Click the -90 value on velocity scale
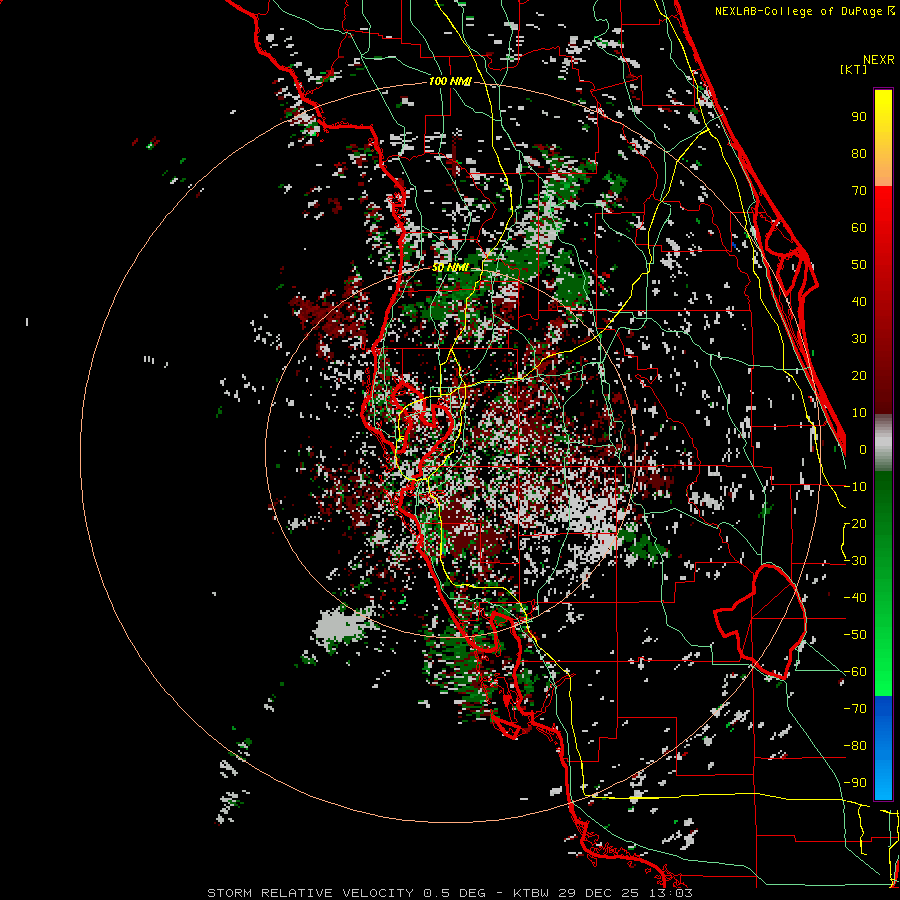Screen dimensions: 900x900 [855, 783]
